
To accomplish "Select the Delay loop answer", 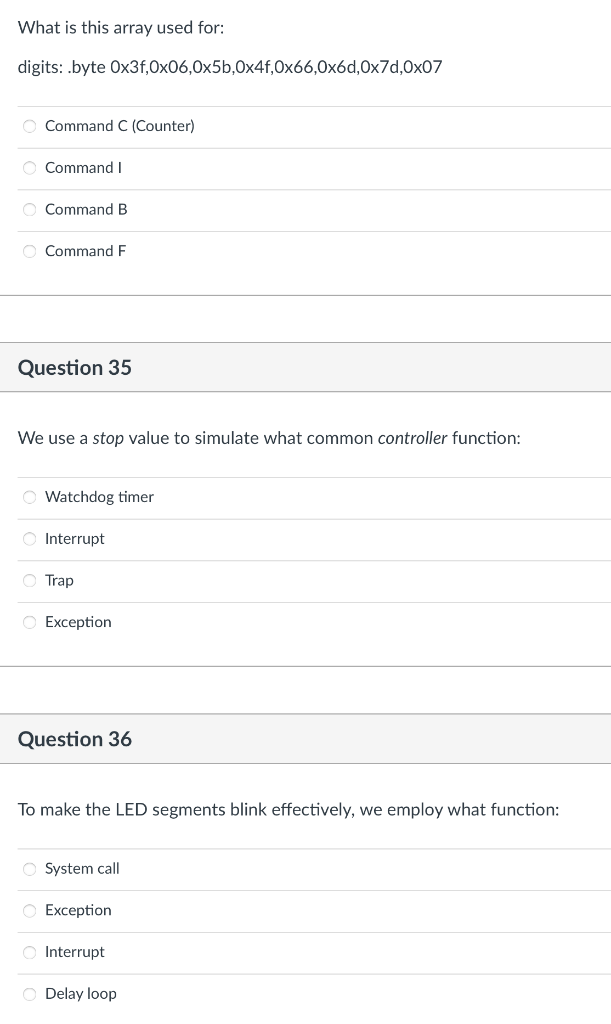I will pos(30,994).
